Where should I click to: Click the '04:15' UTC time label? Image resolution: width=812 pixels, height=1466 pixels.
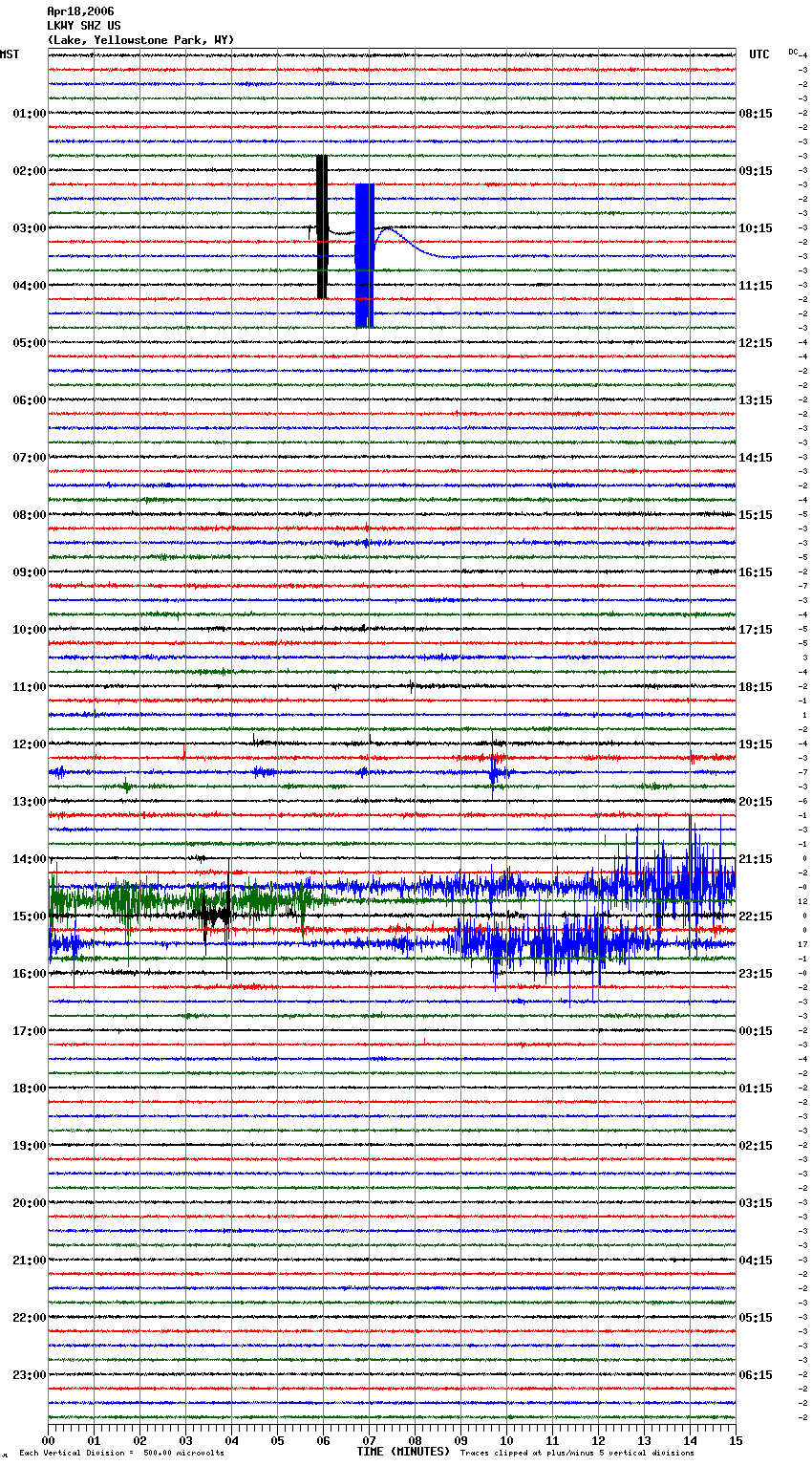pos(756,1261)
